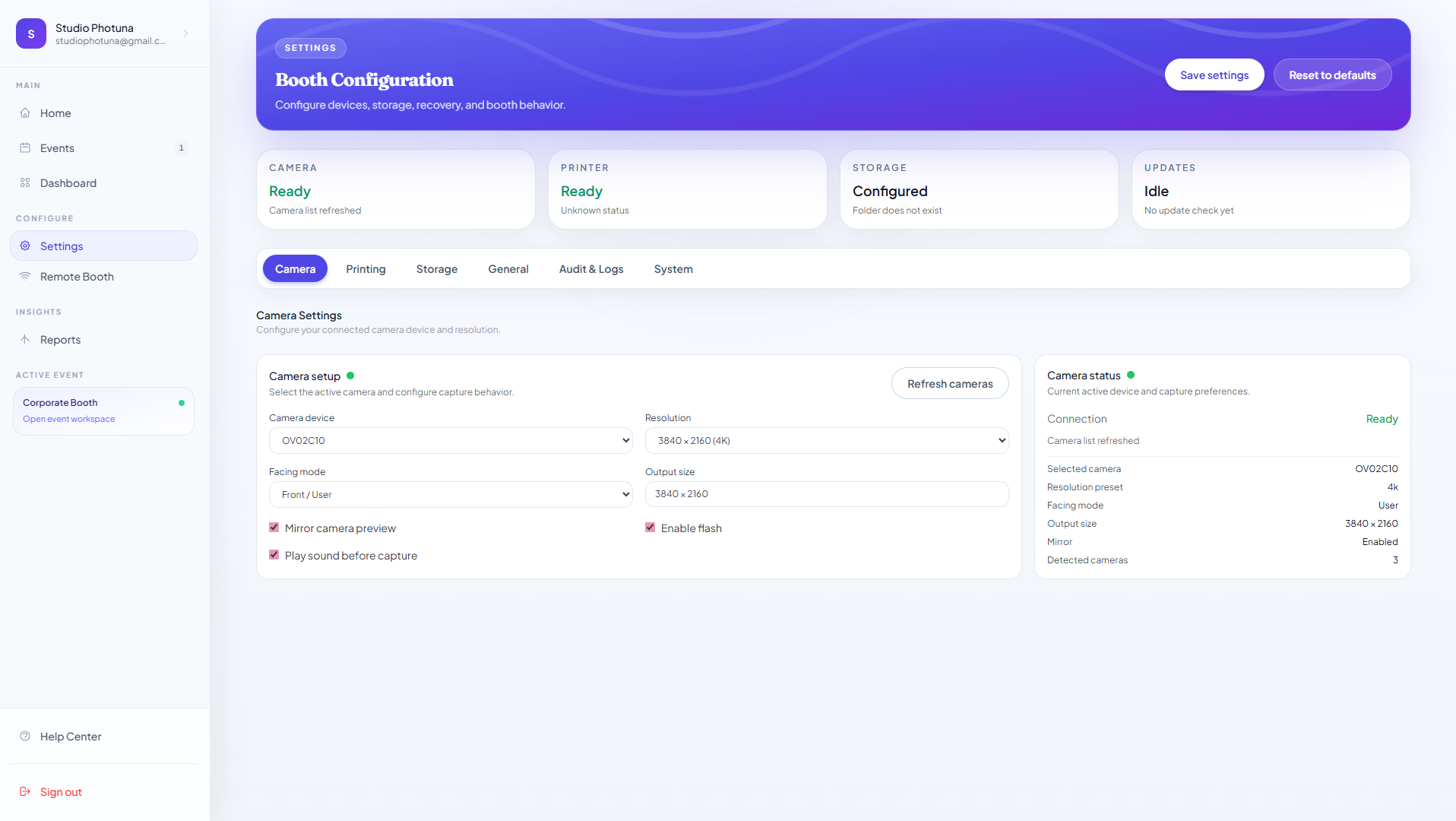Click the Dashboard grid icon

[x=25, y=182]
